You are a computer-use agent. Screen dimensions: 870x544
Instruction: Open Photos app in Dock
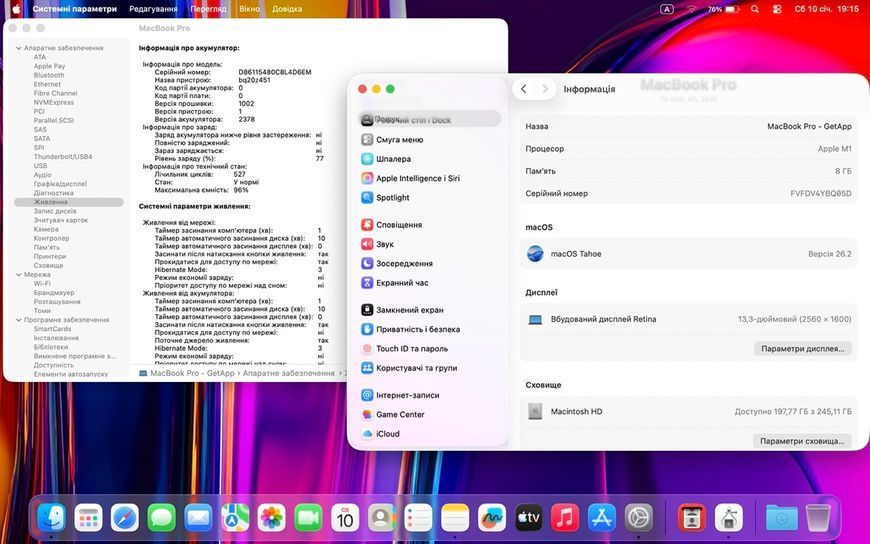point(272,518)
